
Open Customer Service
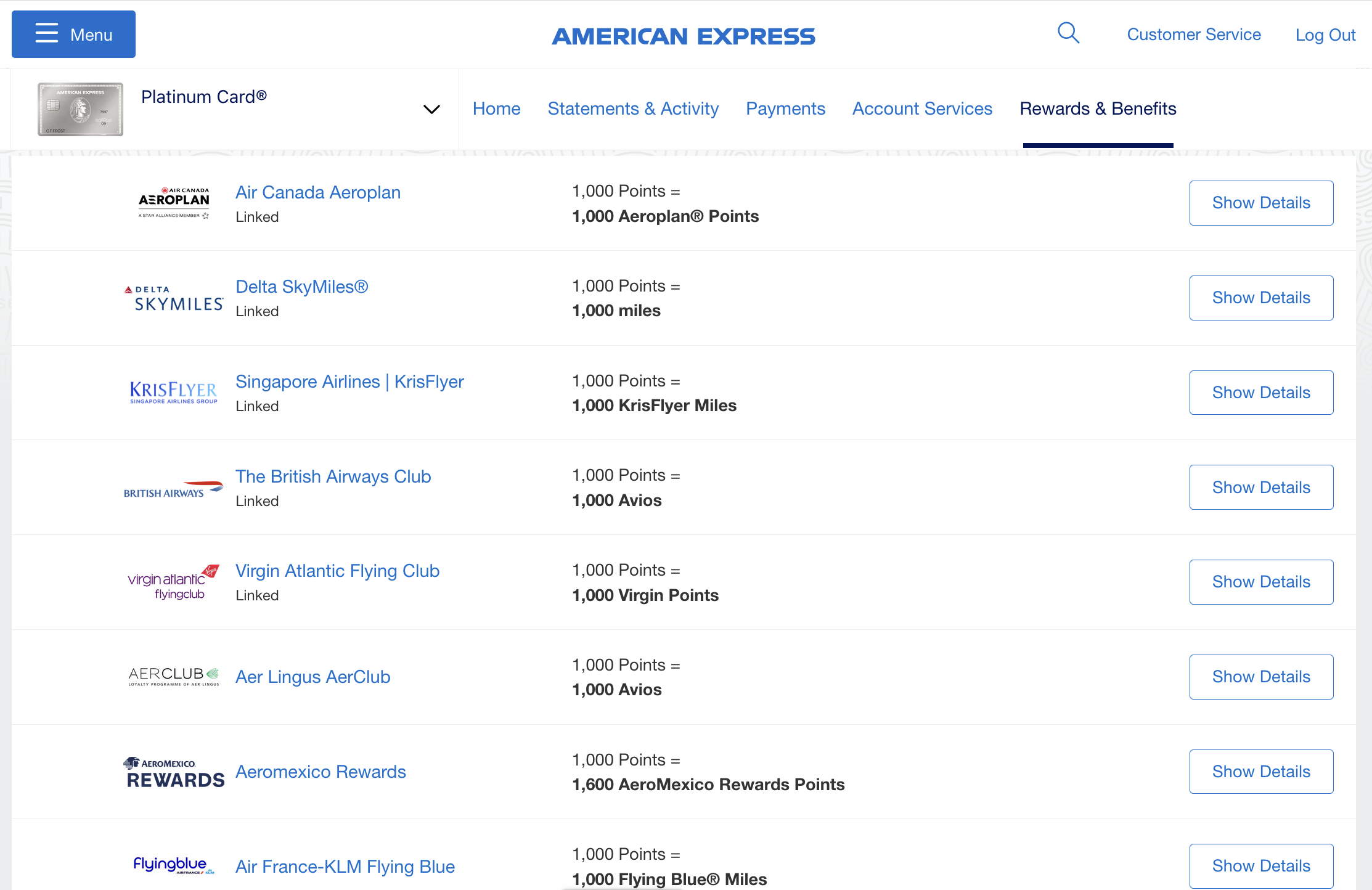tap(1193, 35)
